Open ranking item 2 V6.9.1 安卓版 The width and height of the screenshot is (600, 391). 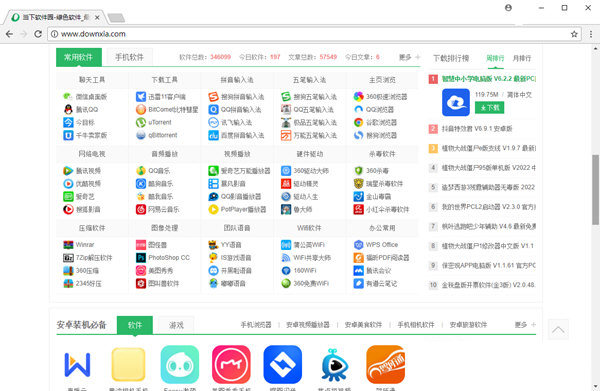(477, 129)
